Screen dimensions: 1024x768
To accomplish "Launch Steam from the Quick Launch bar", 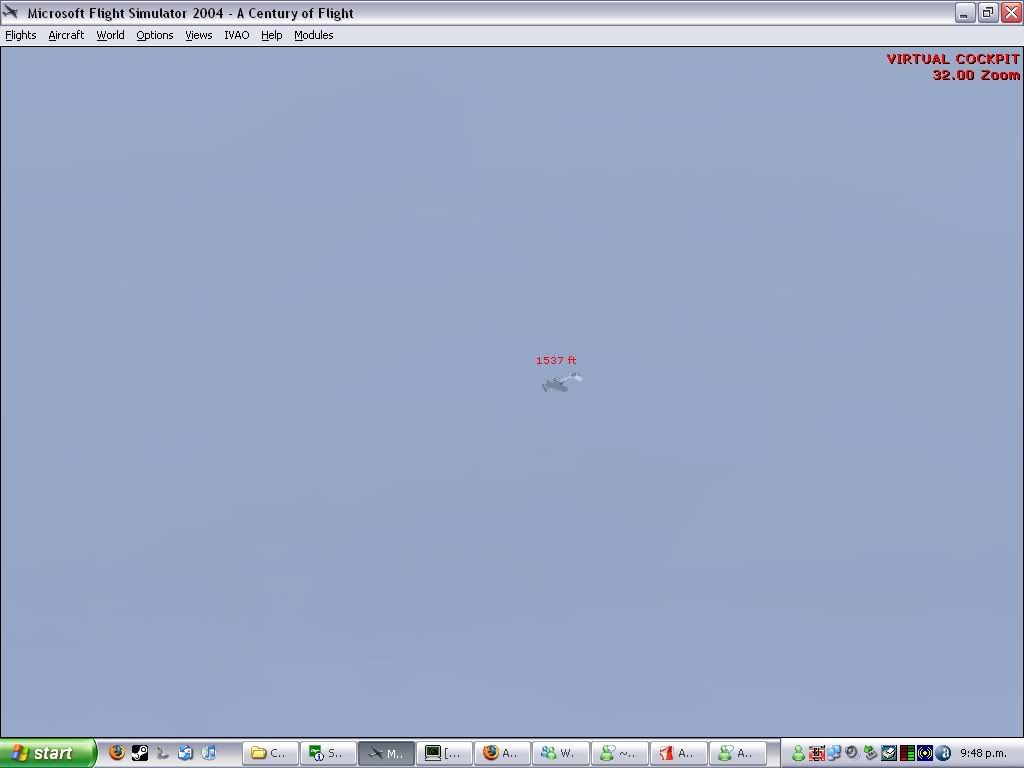I will pyautogui.click(x=140, y=753).
